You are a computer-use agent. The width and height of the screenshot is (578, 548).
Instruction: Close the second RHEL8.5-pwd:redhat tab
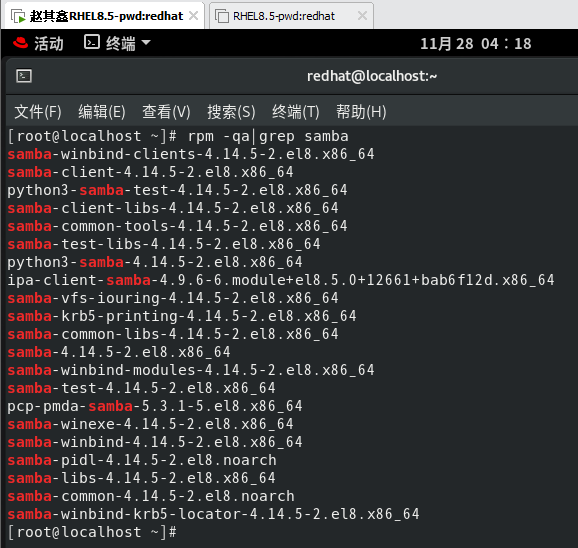coord(362,16)
